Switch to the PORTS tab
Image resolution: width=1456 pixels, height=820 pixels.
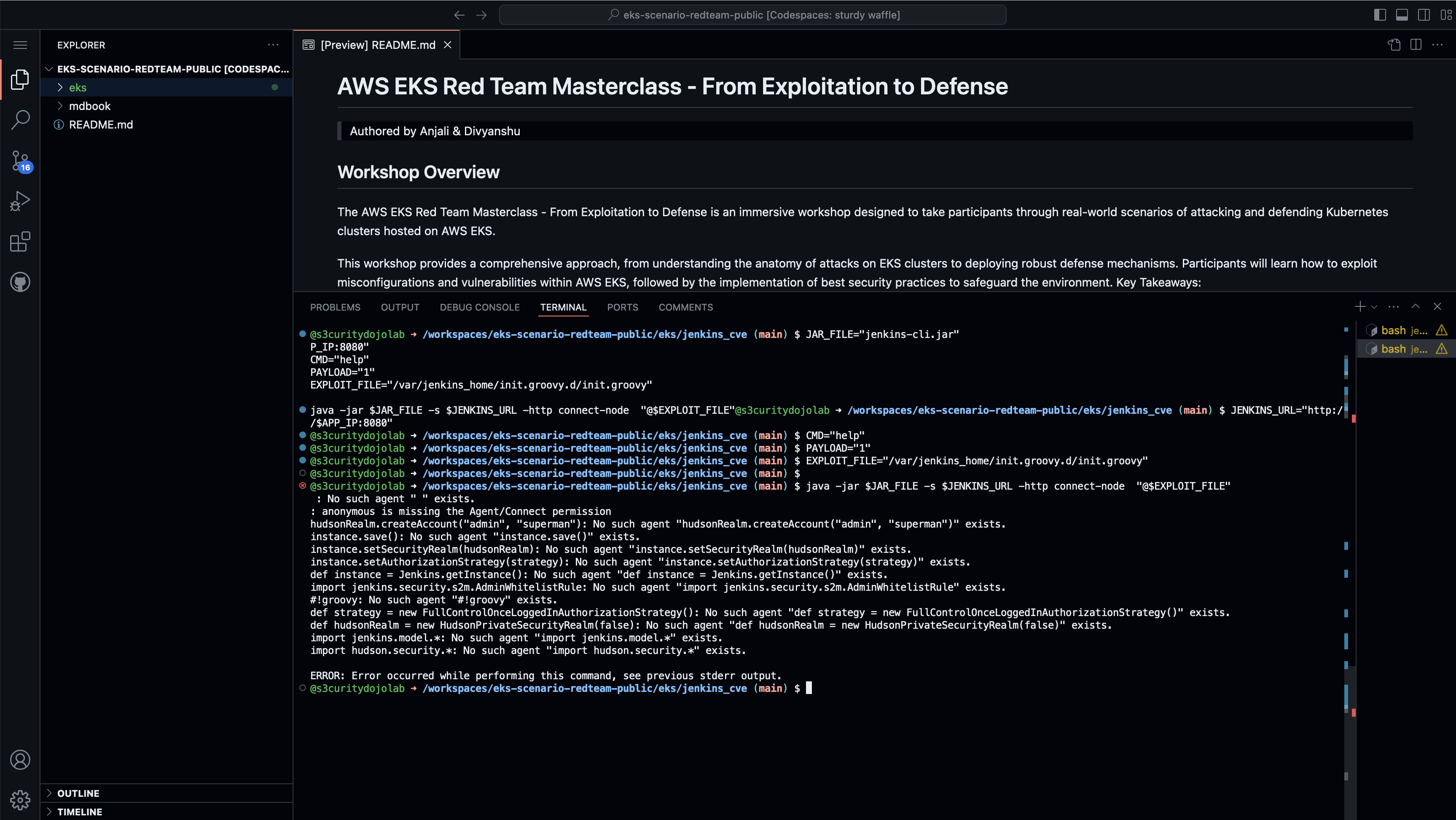coord(622,308)
